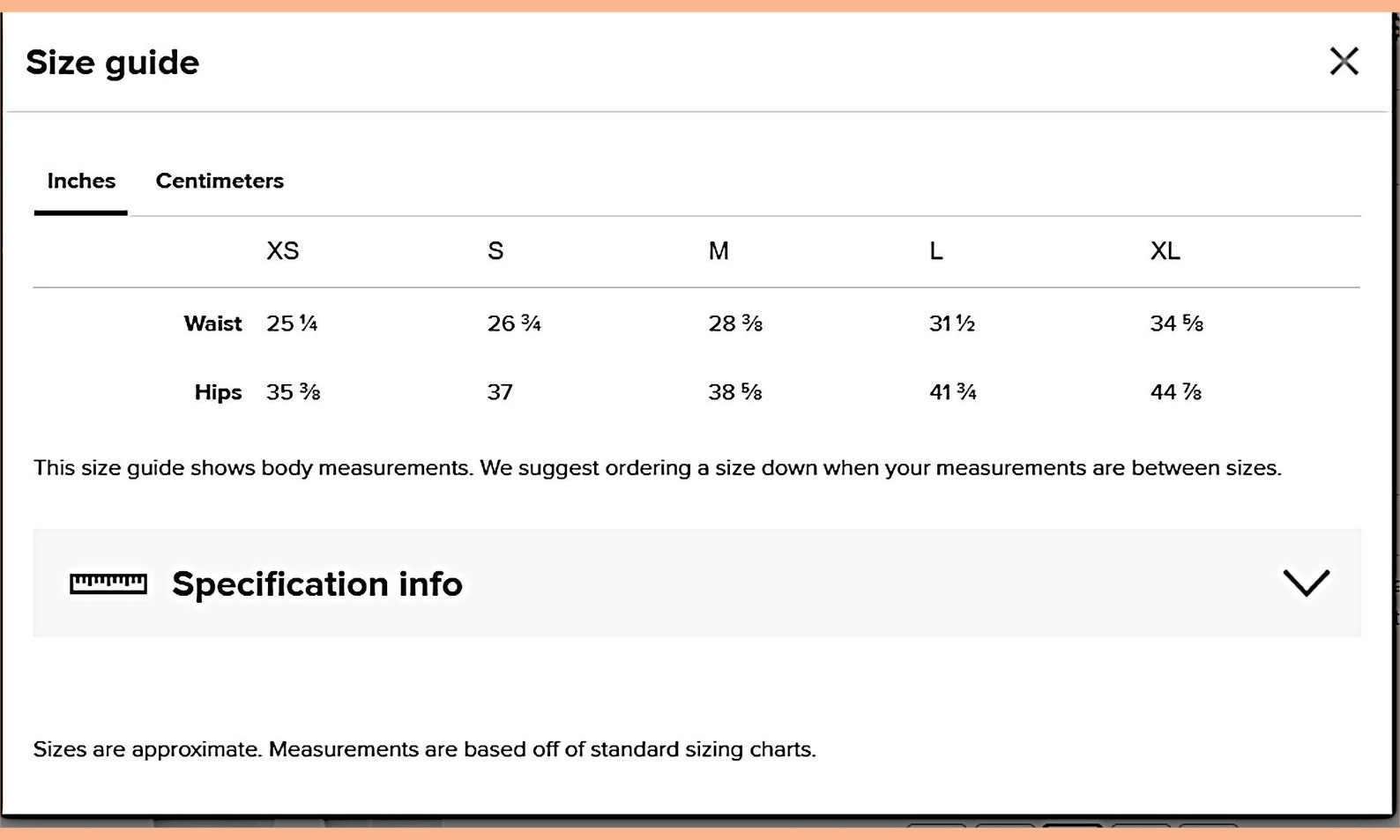The width and height of the screenshot is (1400, 840).
Task: Click the XS waist value 25 ¼
Action: click(x=292, y=323)
